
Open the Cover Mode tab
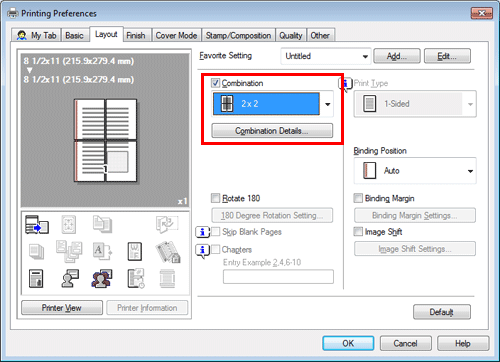point(176,35)
